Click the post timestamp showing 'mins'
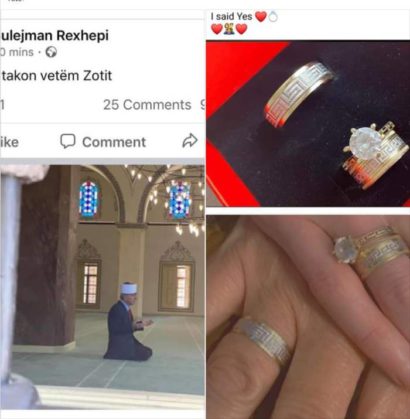The image size is (410, 419). 17,52
